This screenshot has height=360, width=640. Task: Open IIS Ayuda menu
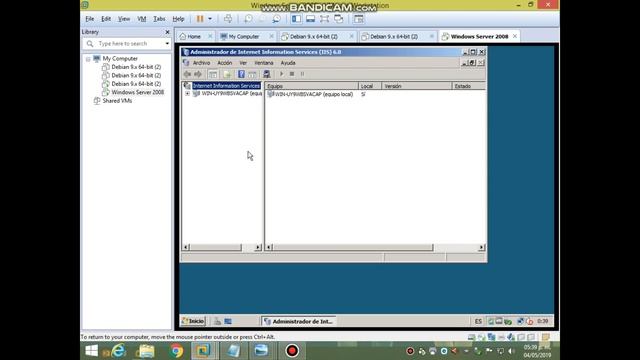(288, 63)
